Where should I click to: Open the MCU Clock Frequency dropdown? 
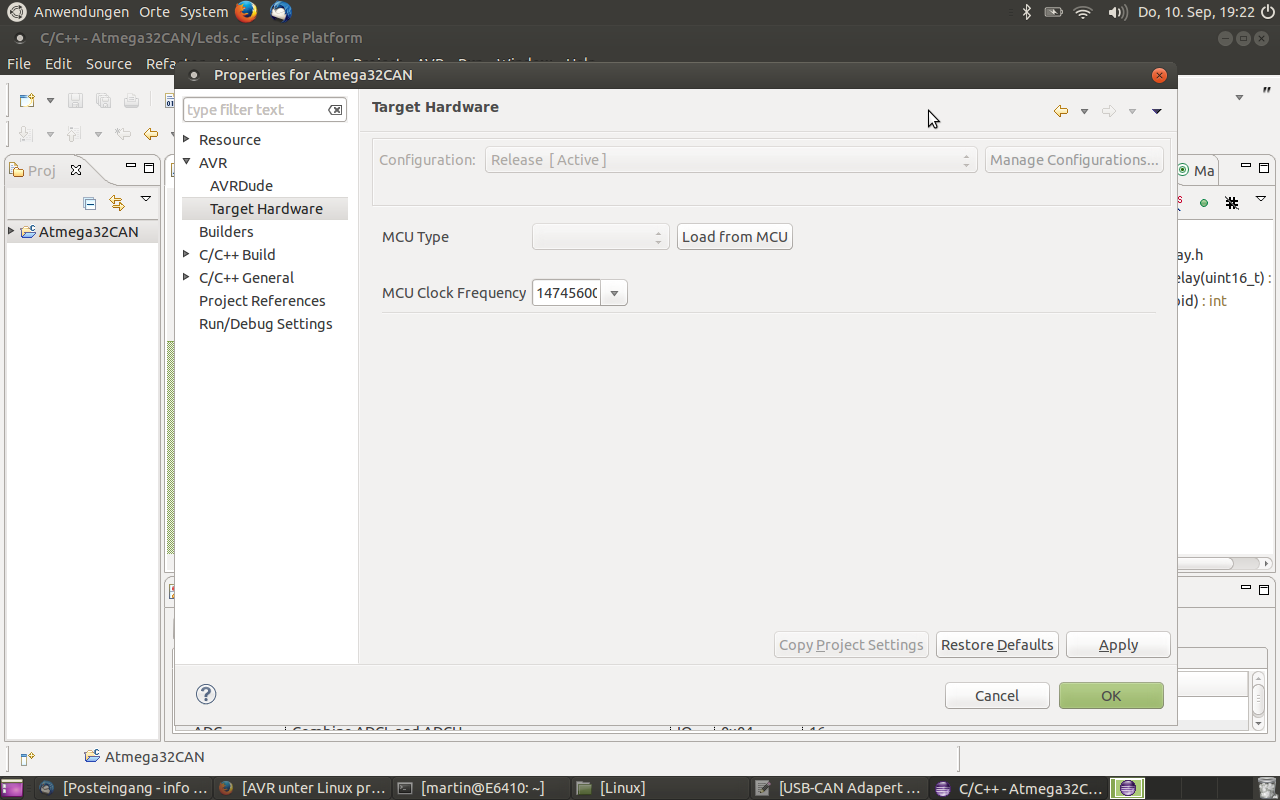pos(613,292)
